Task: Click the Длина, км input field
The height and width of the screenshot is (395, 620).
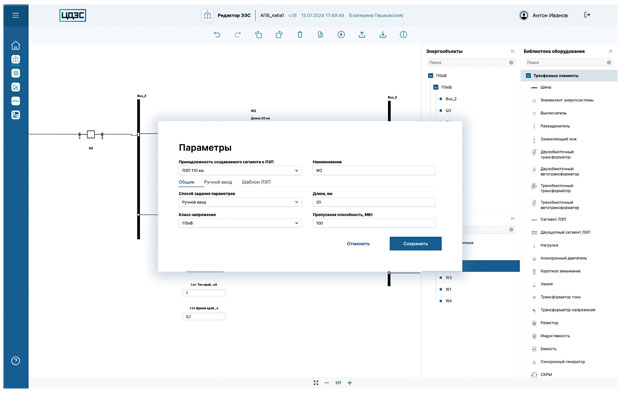Action: pyautogui.click(x=374, y=202)
